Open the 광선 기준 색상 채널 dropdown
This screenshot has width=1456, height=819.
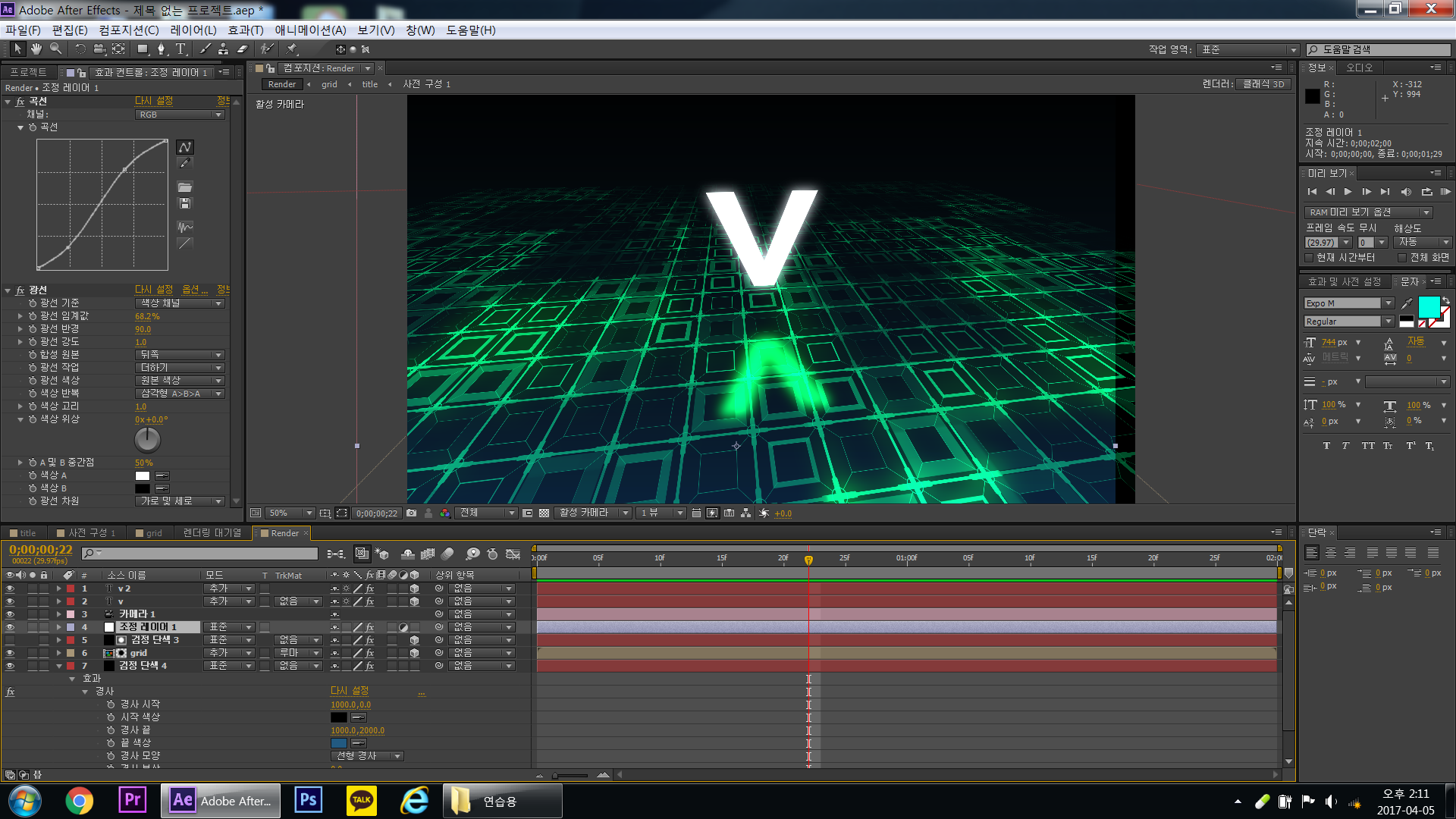coord(180,303)
